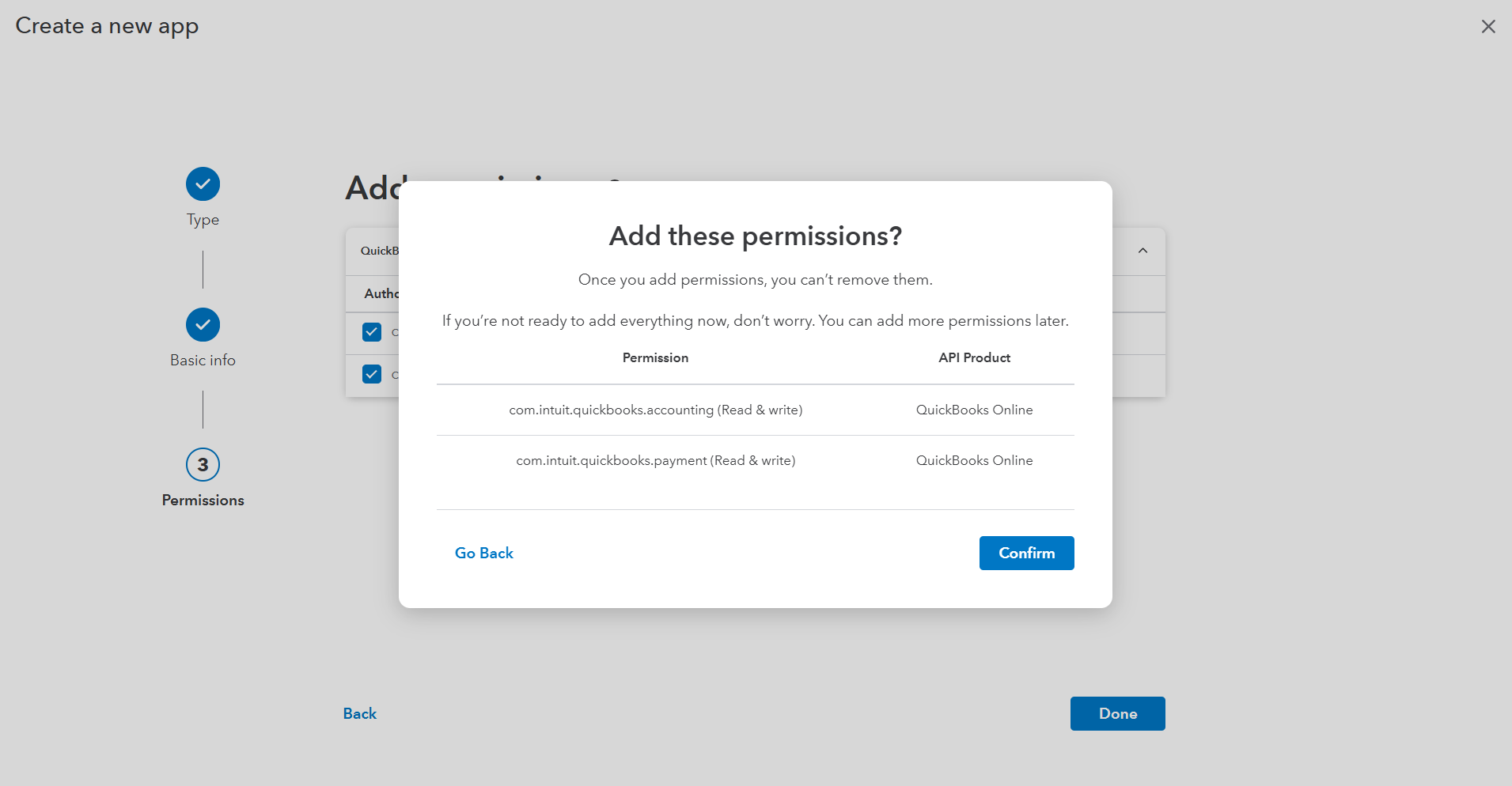Click the com.intuit.quickbooks.accounting permission row
Screen dimensions: 1512x786
pos(655,410)
